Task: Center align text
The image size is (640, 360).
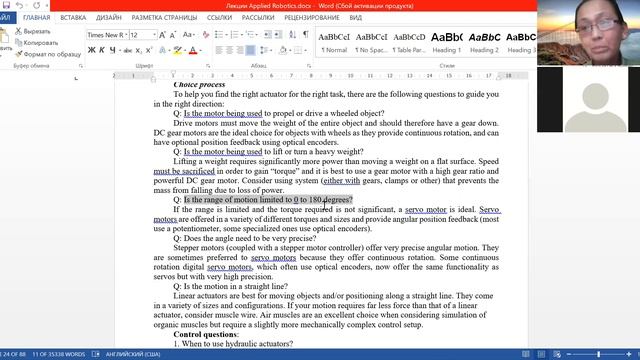Action: point(229,50)
